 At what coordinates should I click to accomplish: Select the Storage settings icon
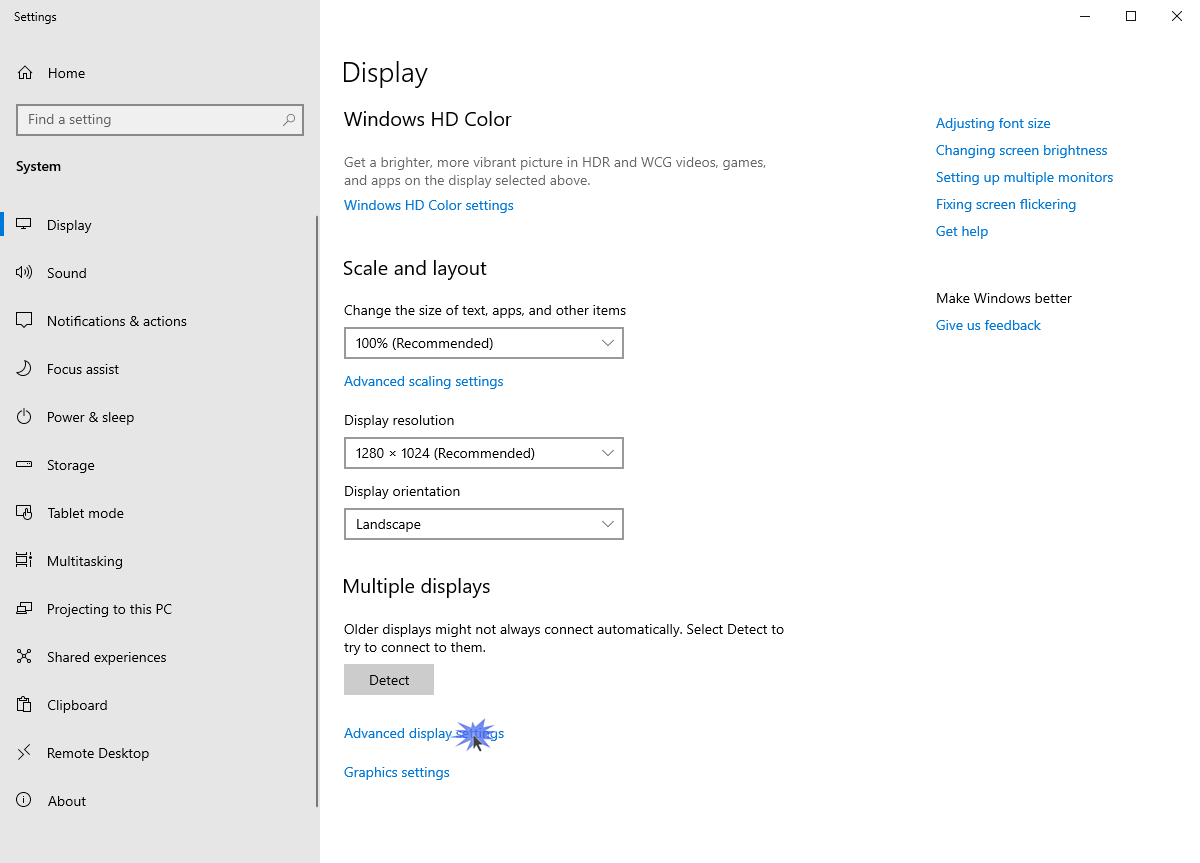point(24,464)
